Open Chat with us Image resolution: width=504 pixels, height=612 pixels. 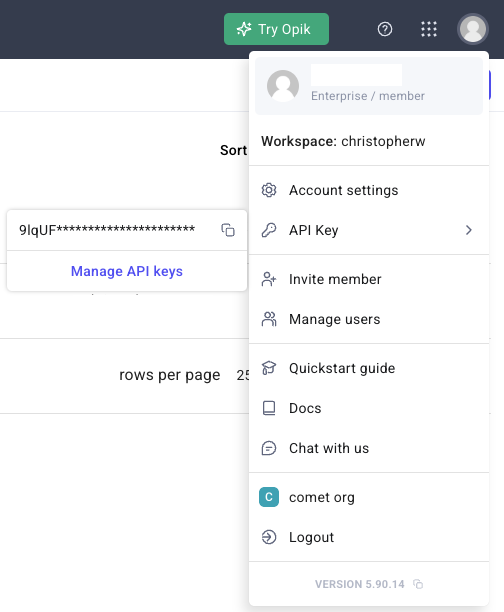(369, 448)
